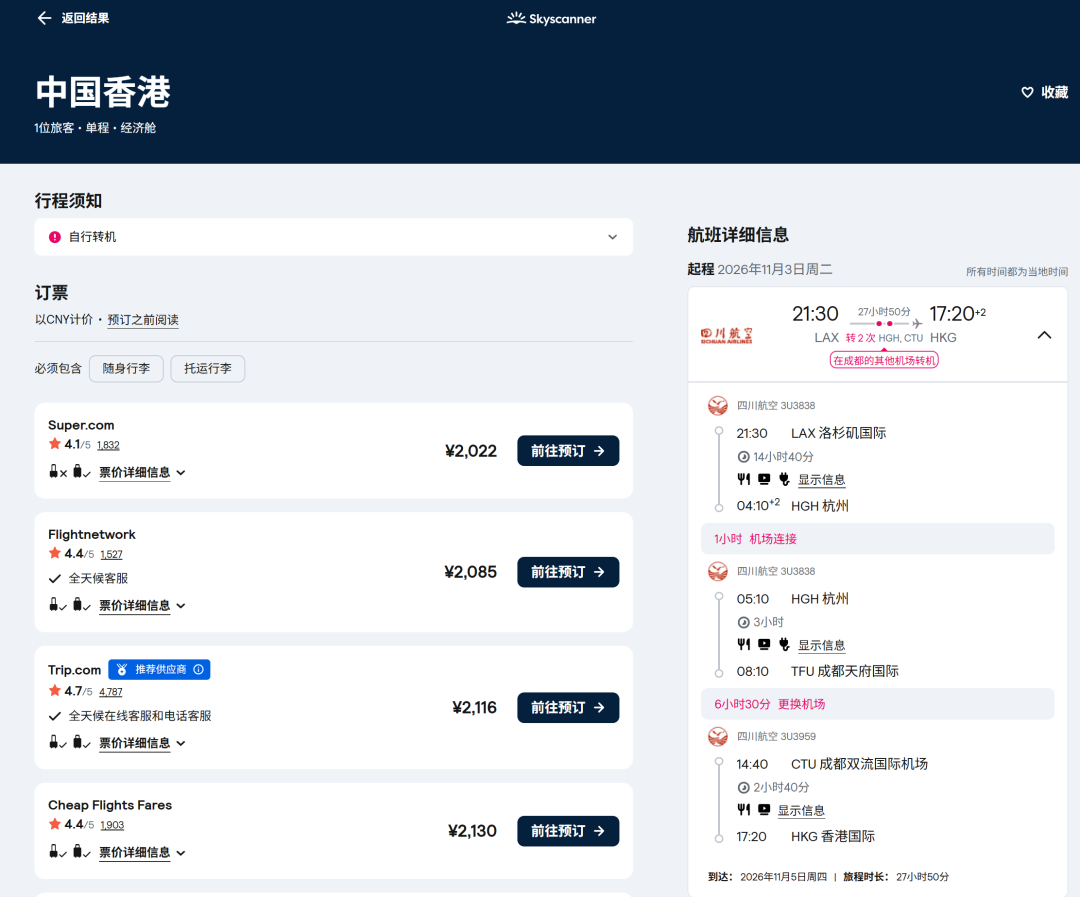Open 显示信息 for HGH to TFU segment
1080x897 pixels.
(821, 645)
